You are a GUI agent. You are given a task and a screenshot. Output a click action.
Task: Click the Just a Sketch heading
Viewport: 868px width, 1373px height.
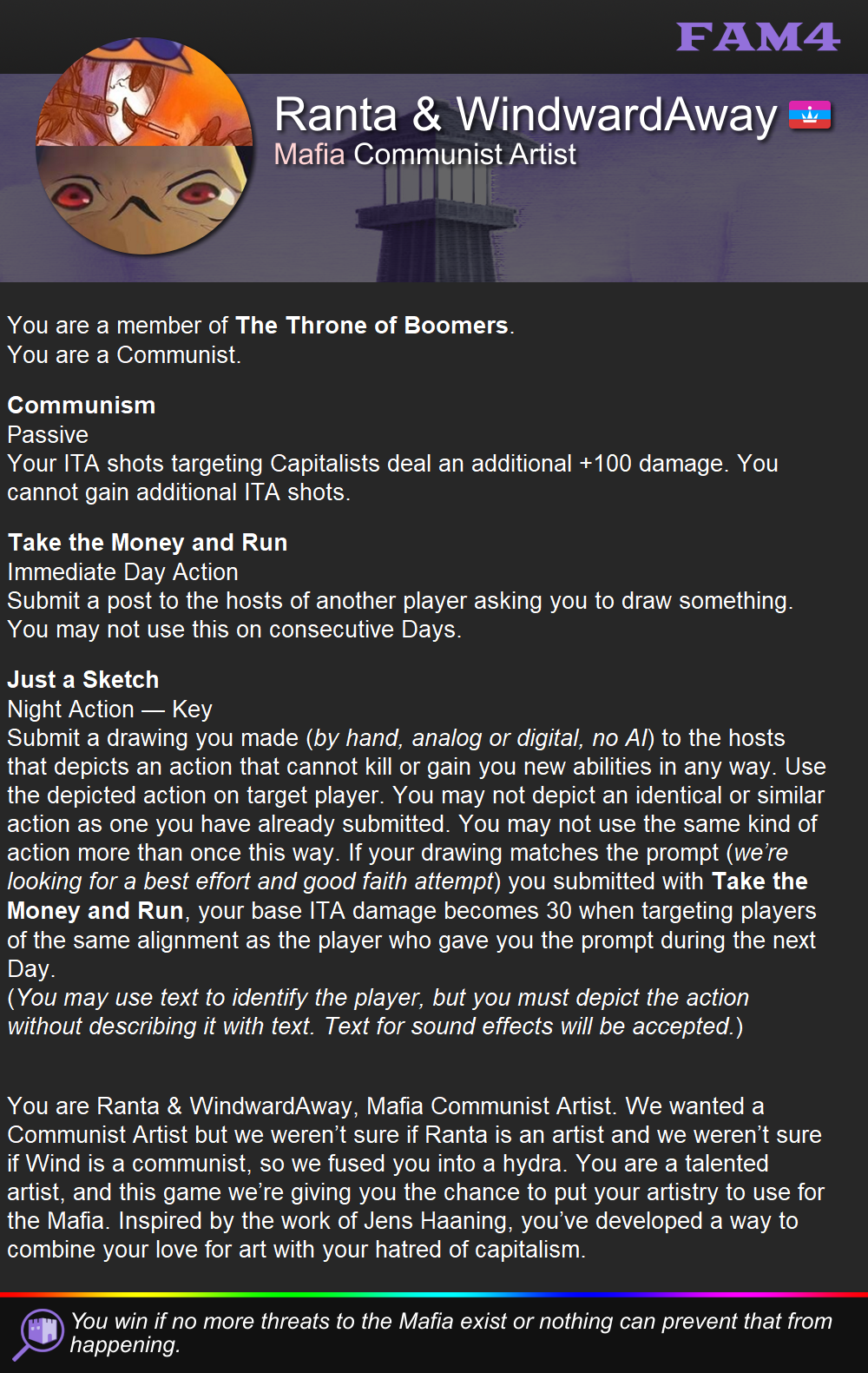point(83,680)
